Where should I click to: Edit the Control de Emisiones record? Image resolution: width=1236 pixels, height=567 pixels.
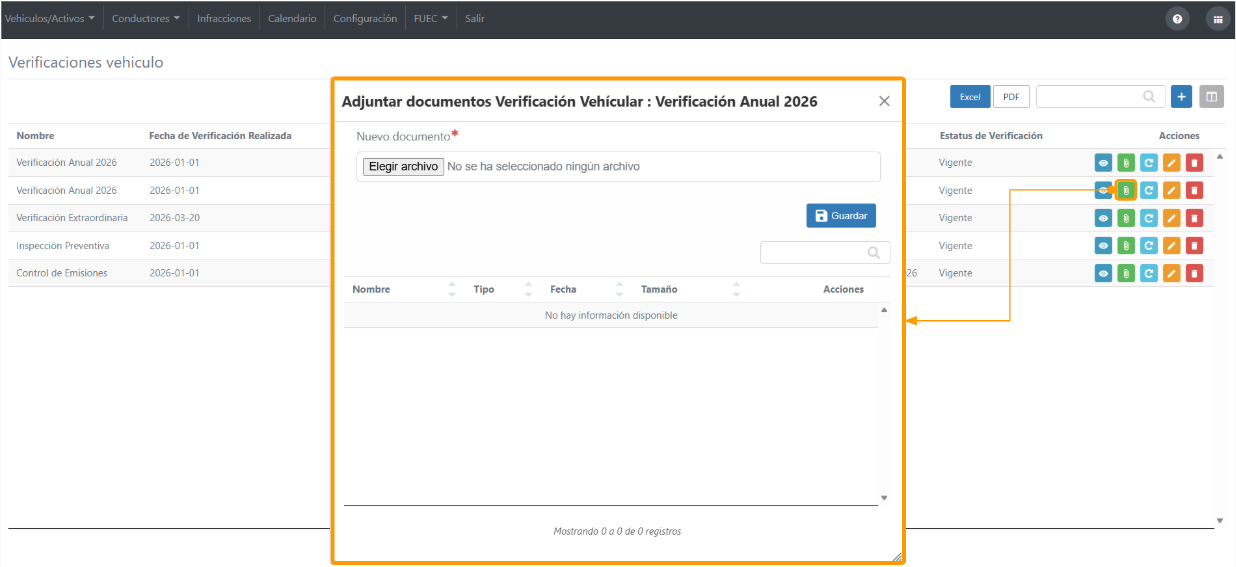tap(1172, 273)
